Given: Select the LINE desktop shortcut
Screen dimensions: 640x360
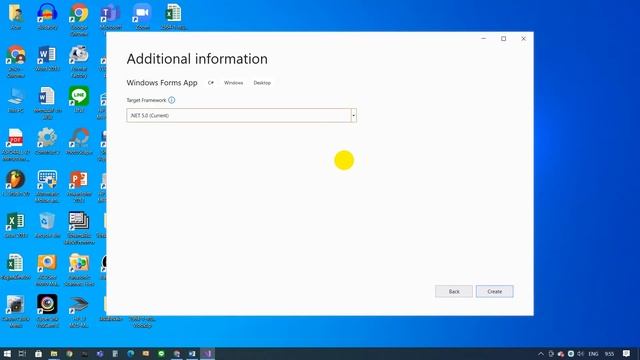Looking at the screenshot, I should point(79,100).
